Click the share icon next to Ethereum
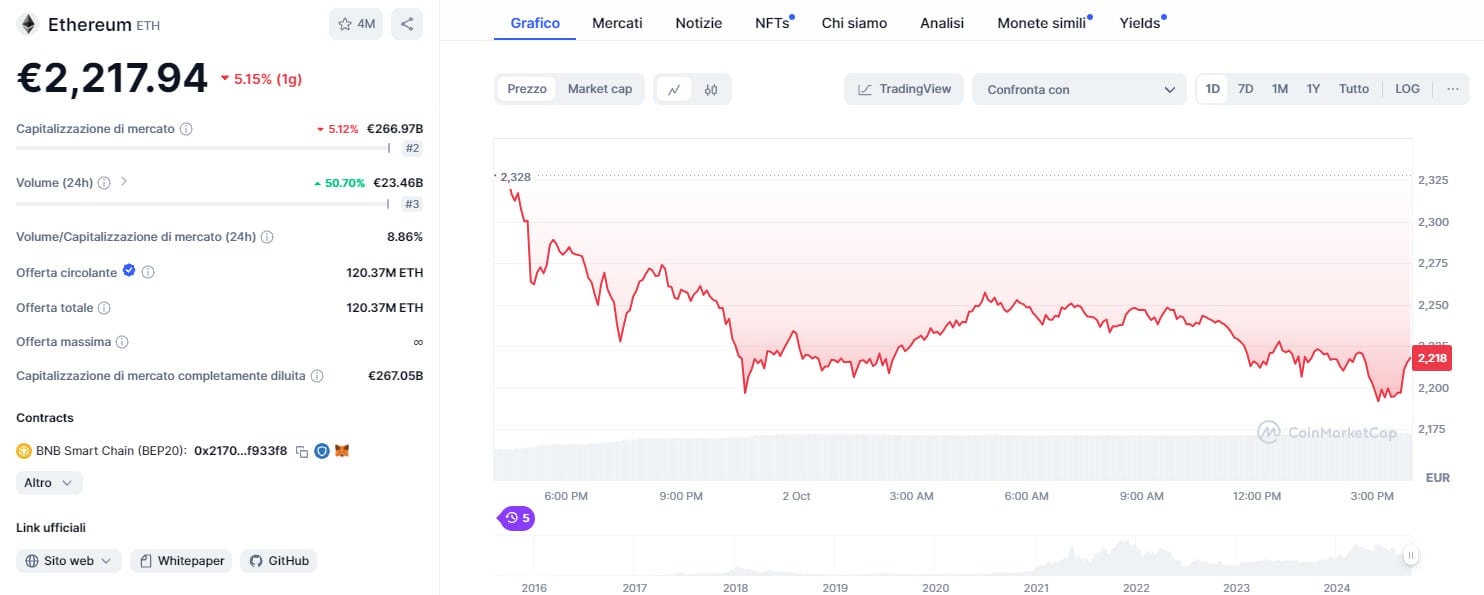 (x=407, y=24)
